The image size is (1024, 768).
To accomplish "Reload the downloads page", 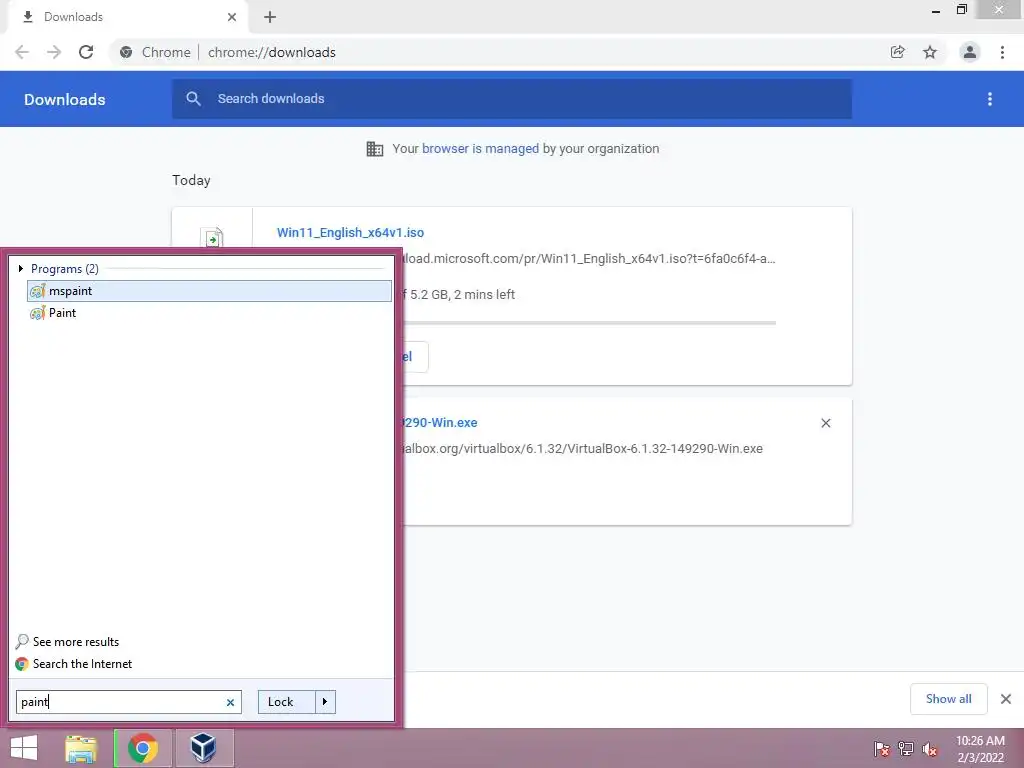I will (86, 52).
